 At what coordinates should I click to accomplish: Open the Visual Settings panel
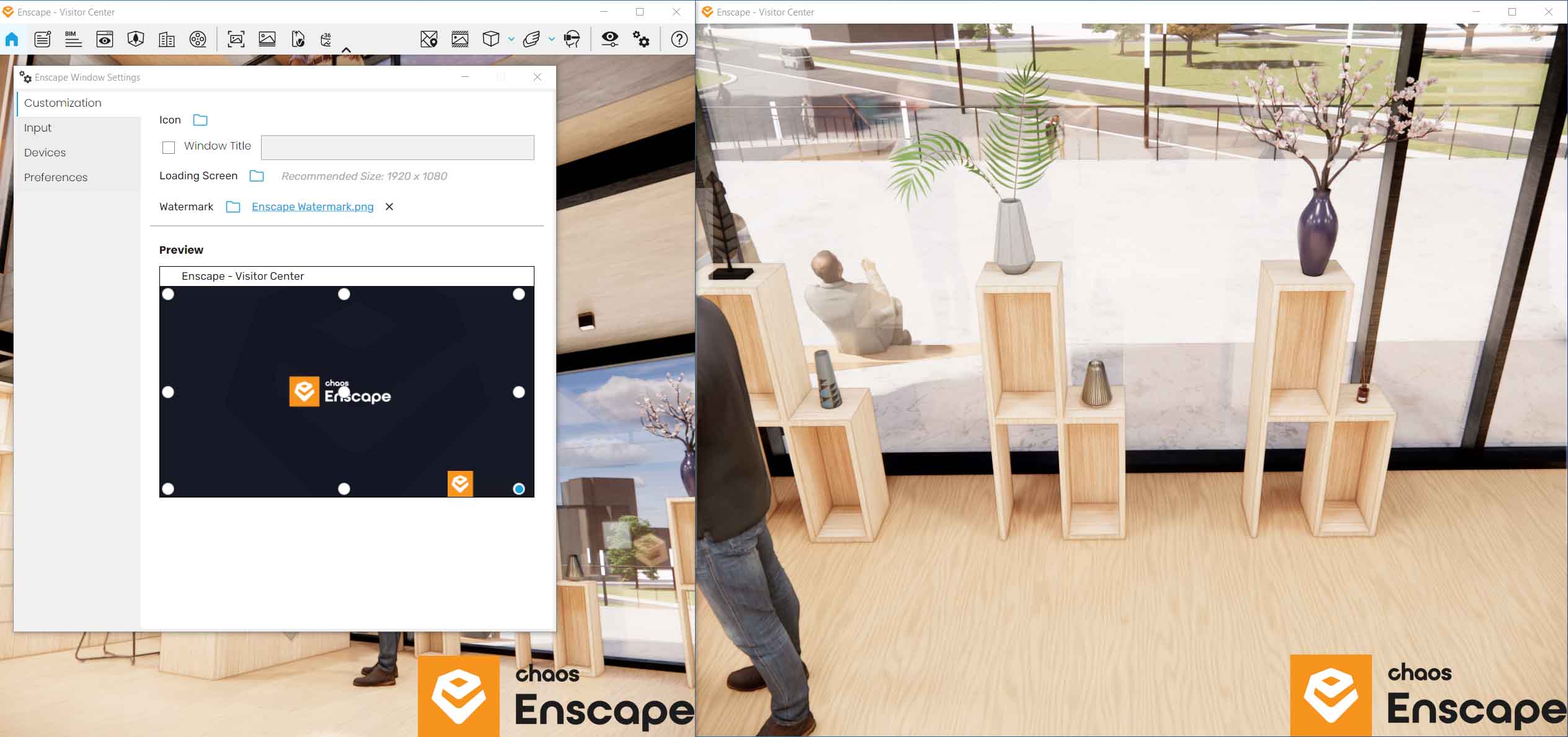click(x=610, y=39)
